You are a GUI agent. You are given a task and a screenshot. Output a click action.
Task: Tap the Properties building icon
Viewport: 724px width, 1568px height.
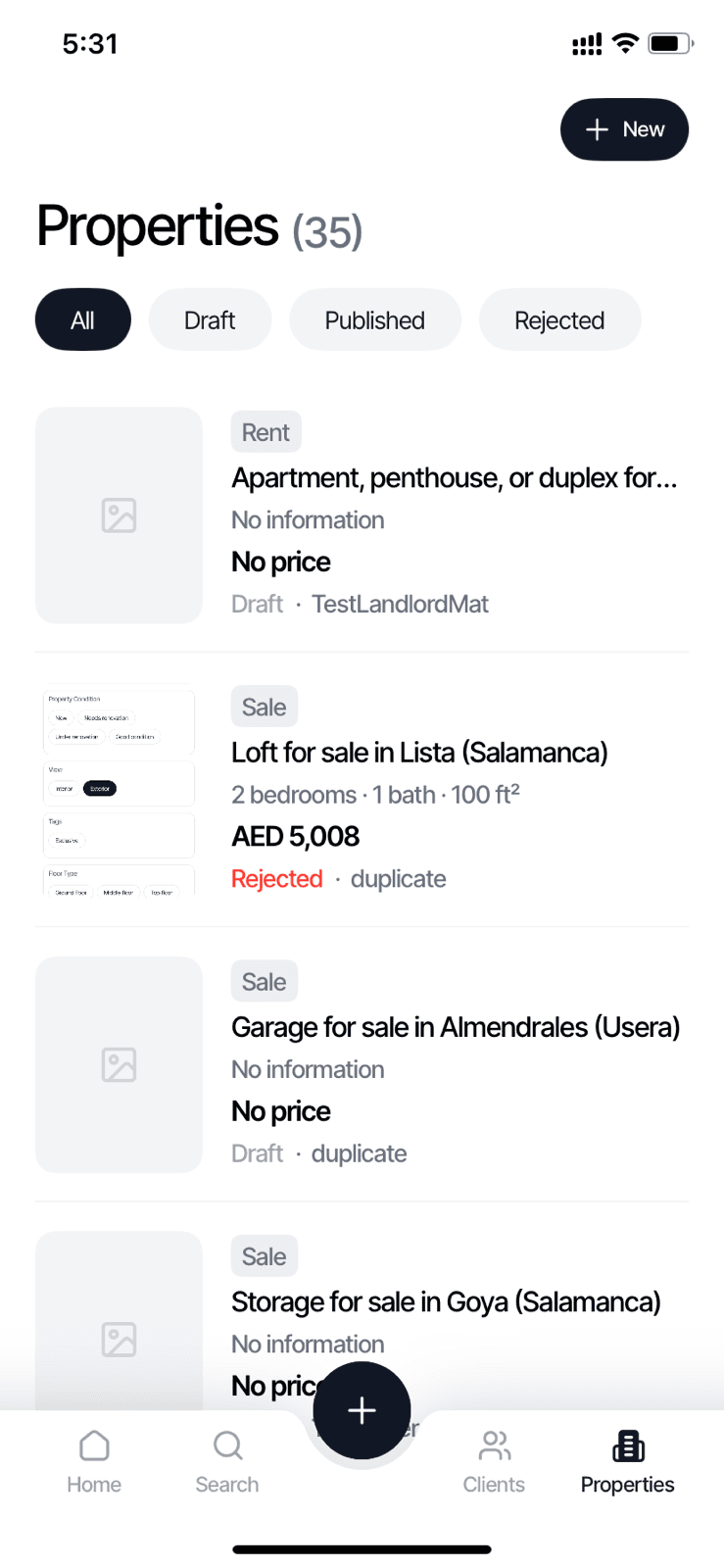click(627, 1447)
